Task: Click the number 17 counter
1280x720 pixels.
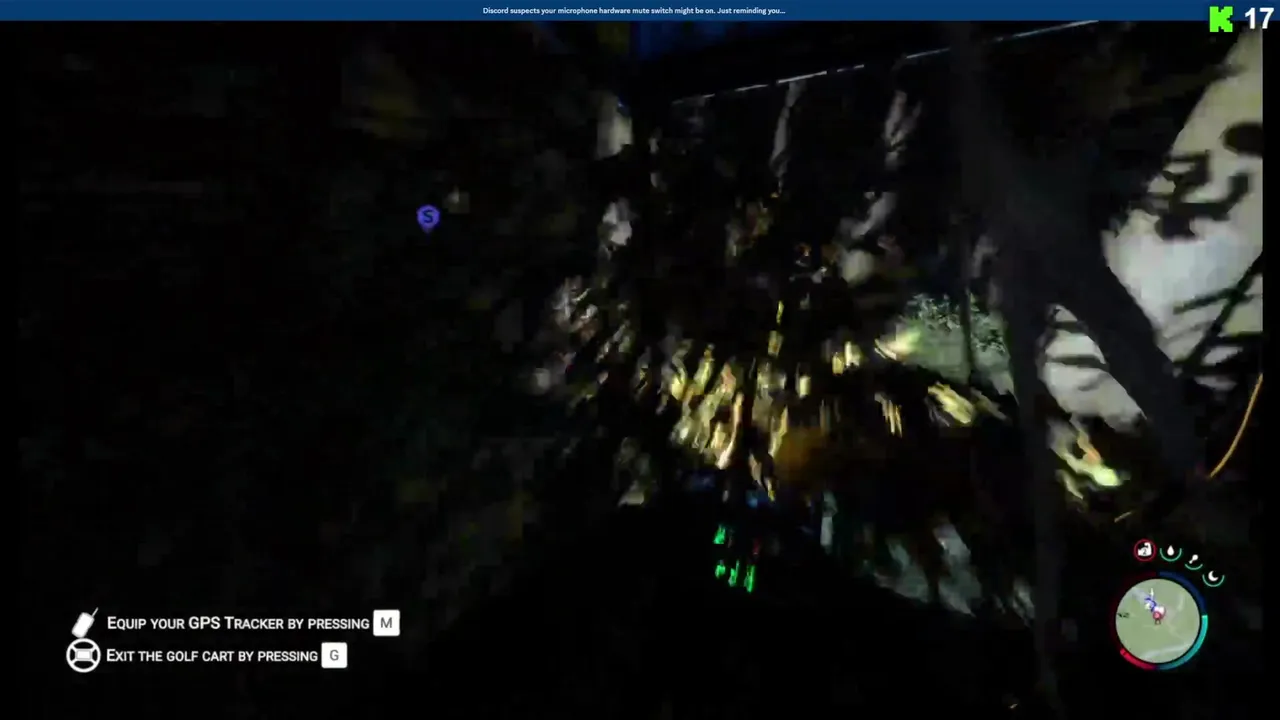Action: coord(1258,18)
